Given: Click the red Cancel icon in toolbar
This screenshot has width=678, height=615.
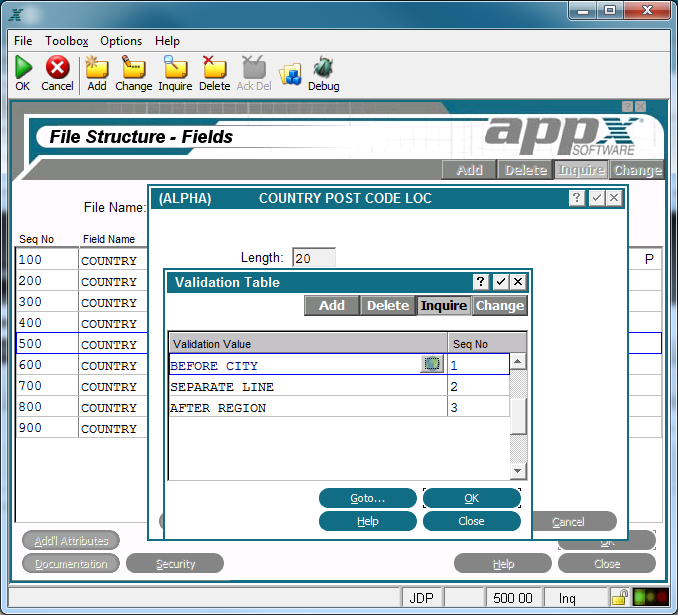Looking at the screenshot, I should 58,67.
